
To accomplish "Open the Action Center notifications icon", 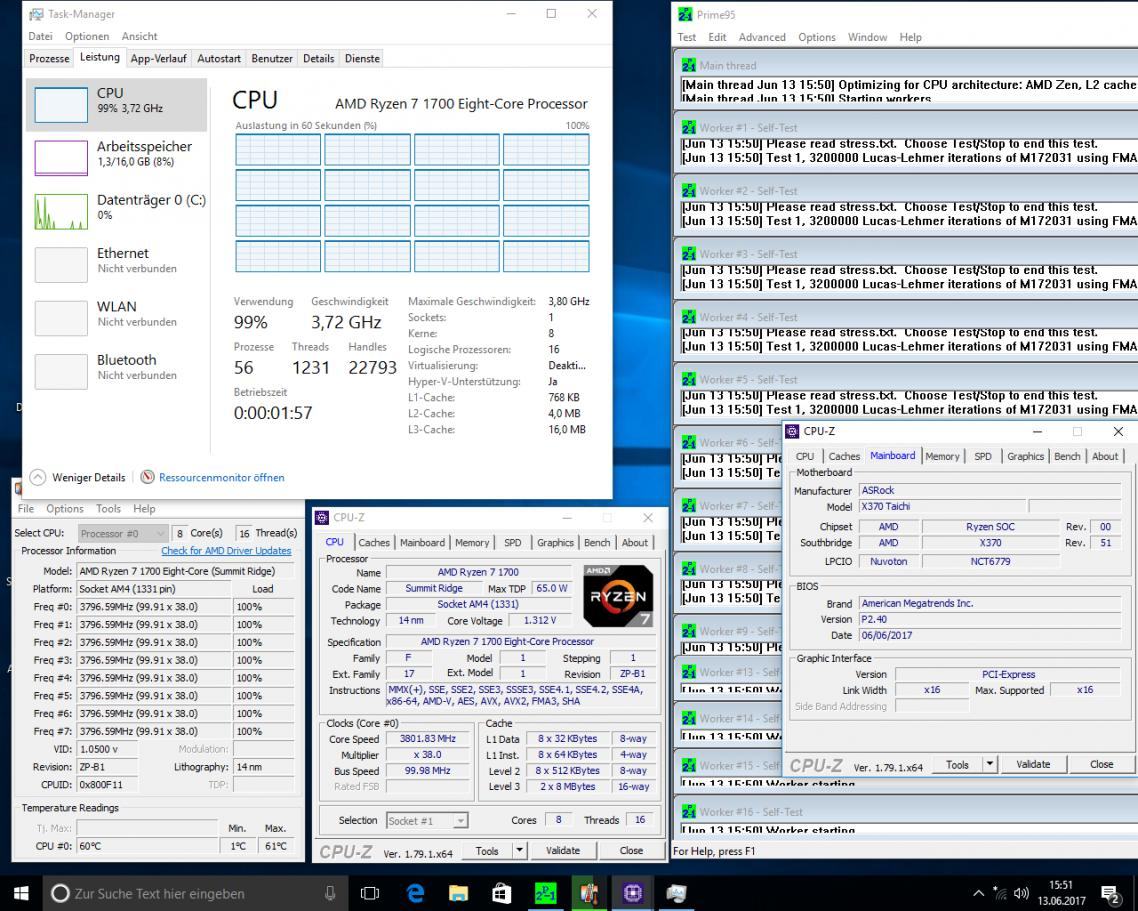I will [x=1110, y=894].
